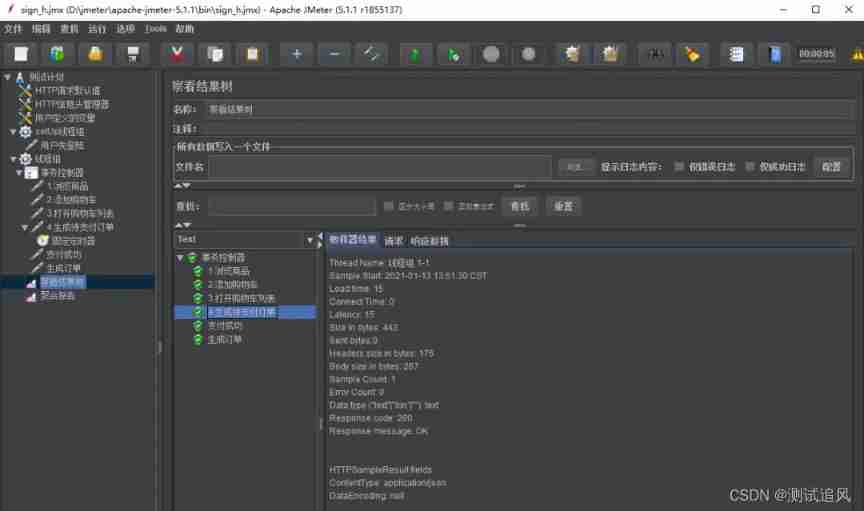Click the 查找 search button

tap(518, 206)
